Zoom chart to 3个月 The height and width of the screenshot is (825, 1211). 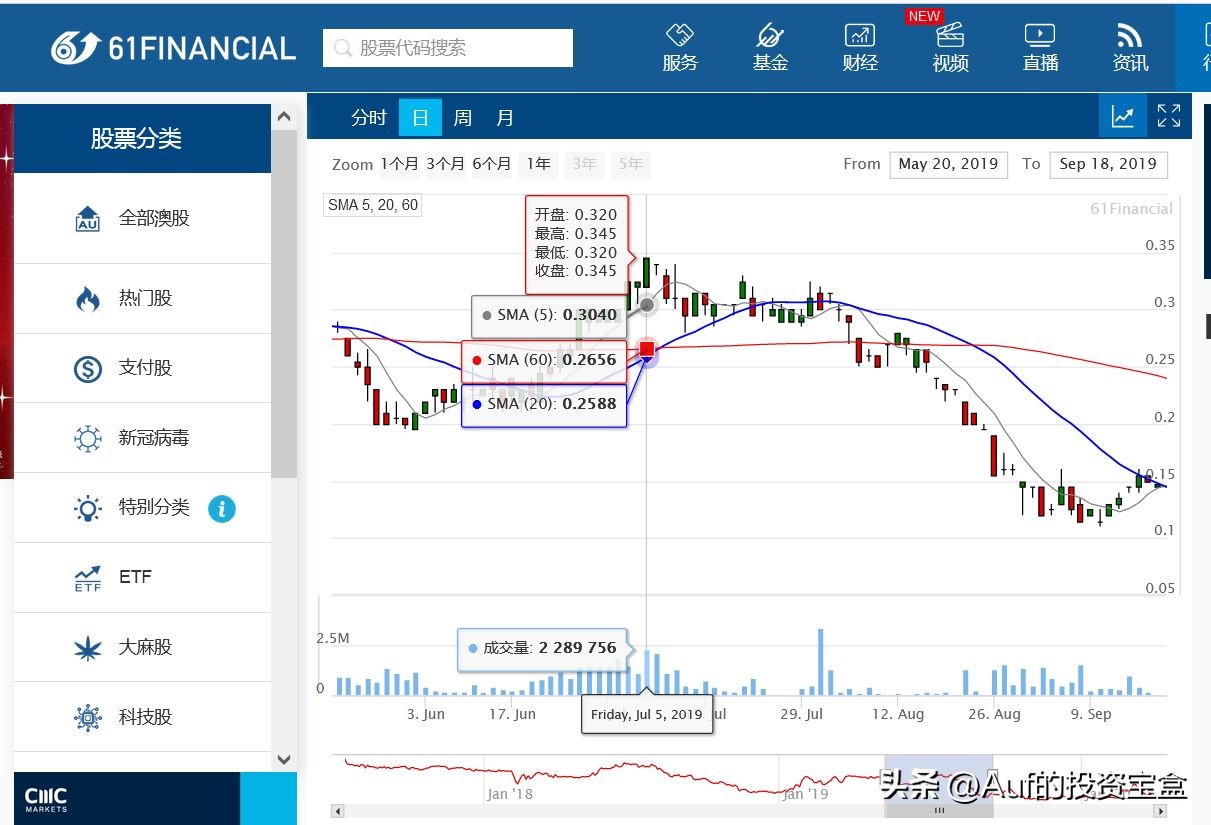[445, 164]
